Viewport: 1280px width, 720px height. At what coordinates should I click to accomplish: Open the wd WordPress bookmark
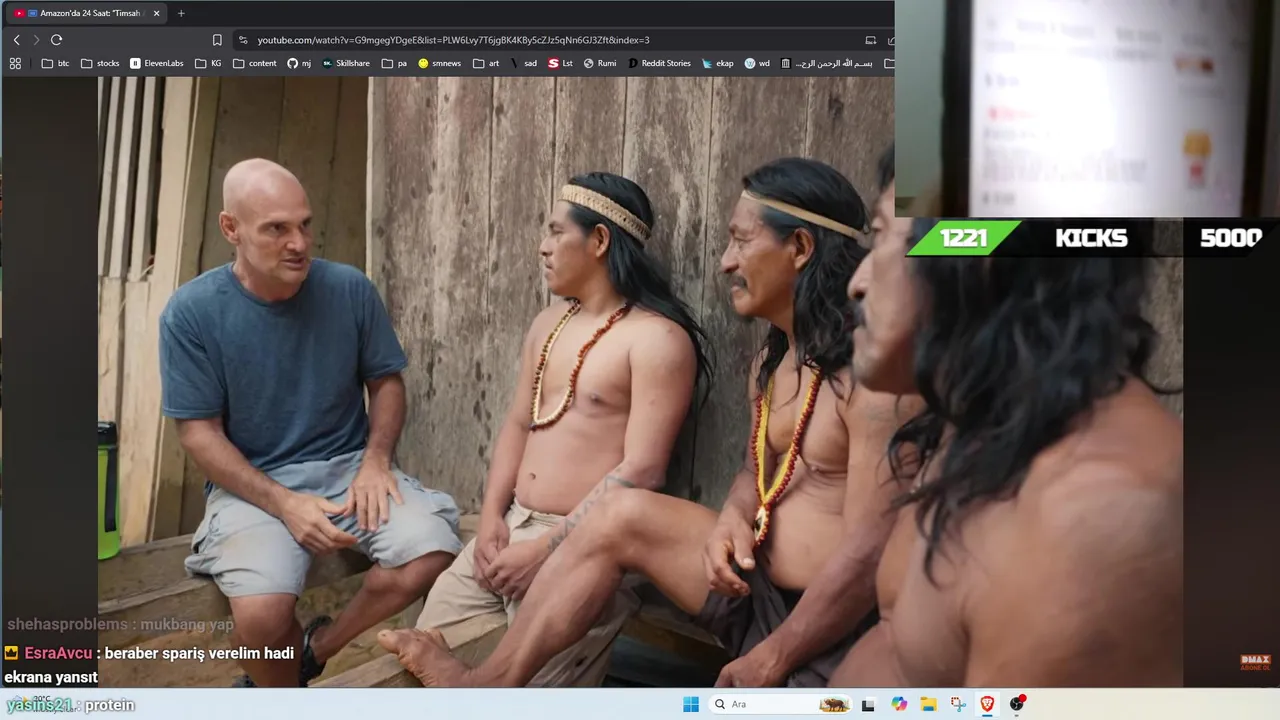coord(757,63)
